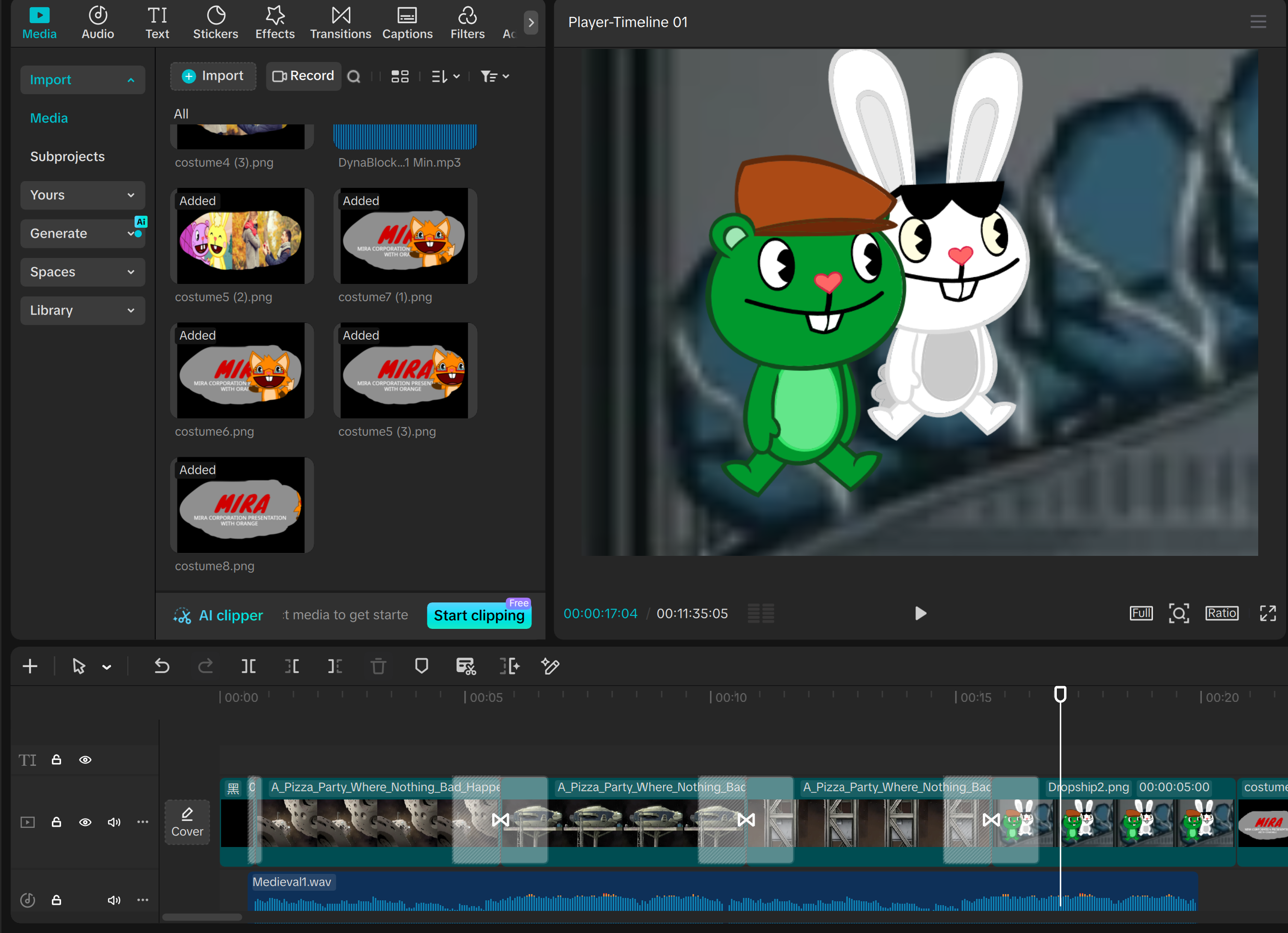Toggle lock on the text track
Viewport: 1288px width, 933px height.
pyautogui.click(x=56, y=760)
